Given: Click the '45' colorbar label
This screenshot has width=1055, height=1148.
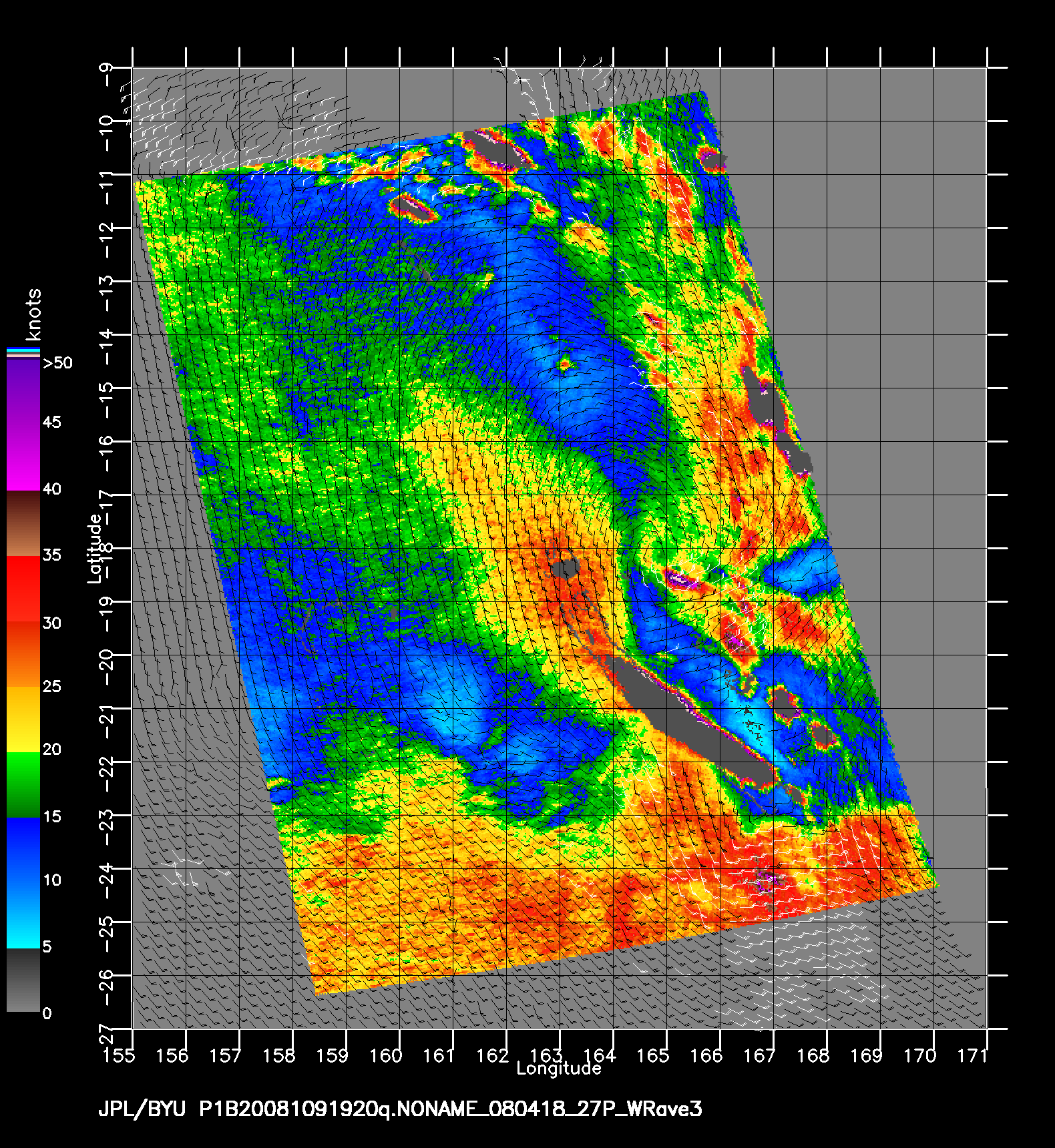Looking at the screenshot, I should pyautogui.click(x=52, y=422).
